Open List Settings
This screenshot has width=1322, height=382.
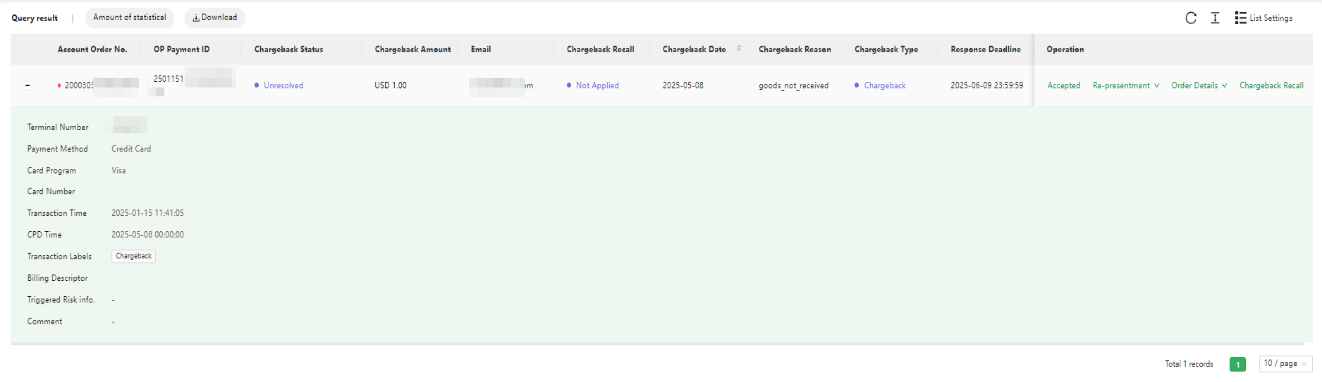click(x=1263, y=18)
